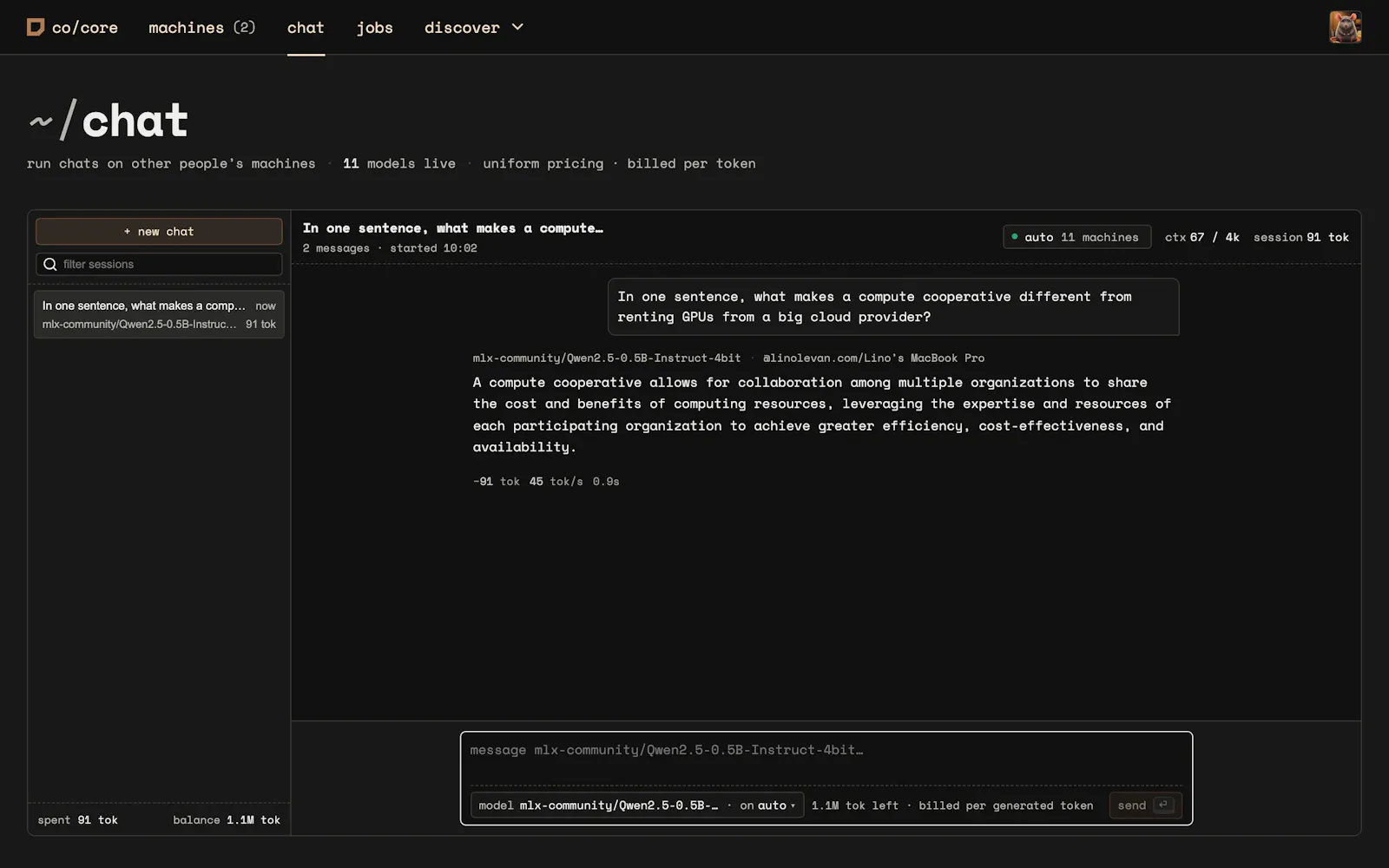Expand the discover menu chevron
The height and width of the screenshot is (868, 1389).
point(517,27)
